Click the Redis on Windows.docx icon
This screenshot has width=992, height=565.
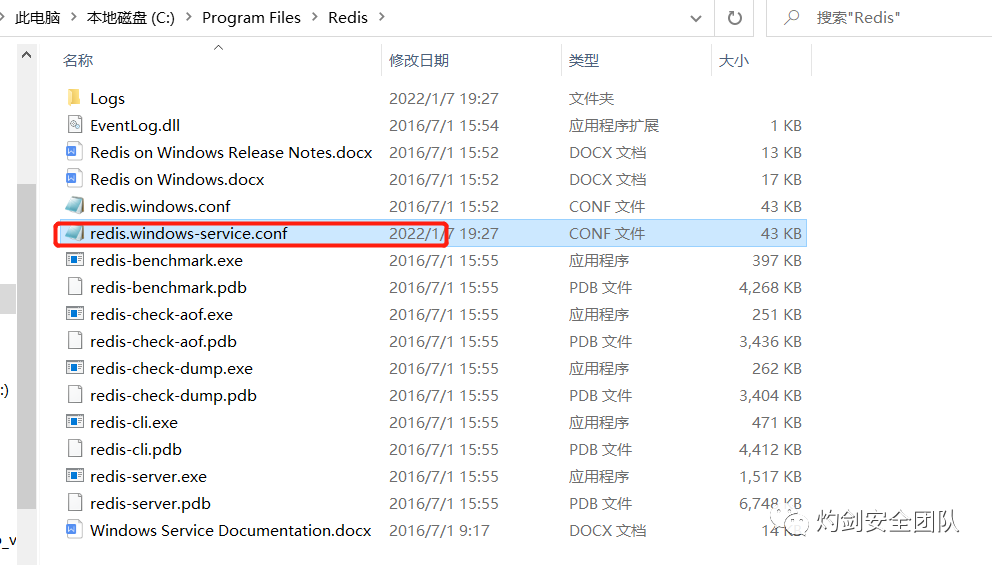click(x=74, y=179)
